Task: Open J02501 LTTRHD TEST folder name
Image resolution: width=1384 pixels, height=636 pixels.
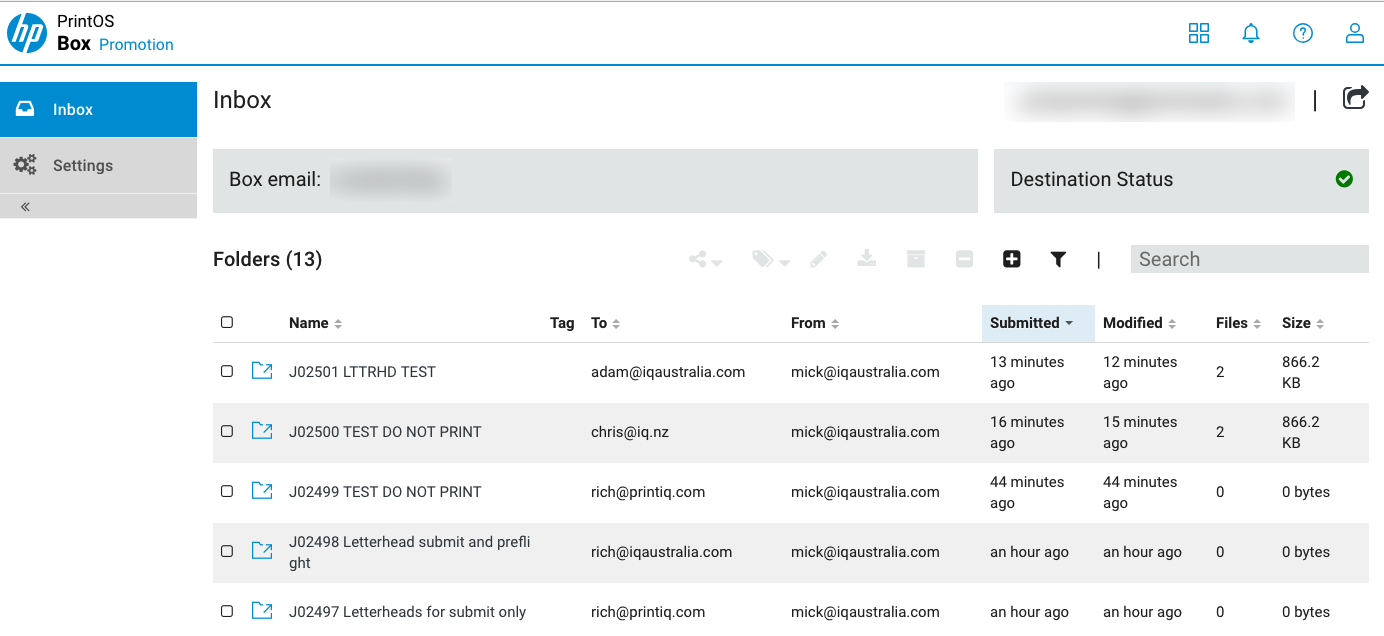Action: [x=362, y=371]
